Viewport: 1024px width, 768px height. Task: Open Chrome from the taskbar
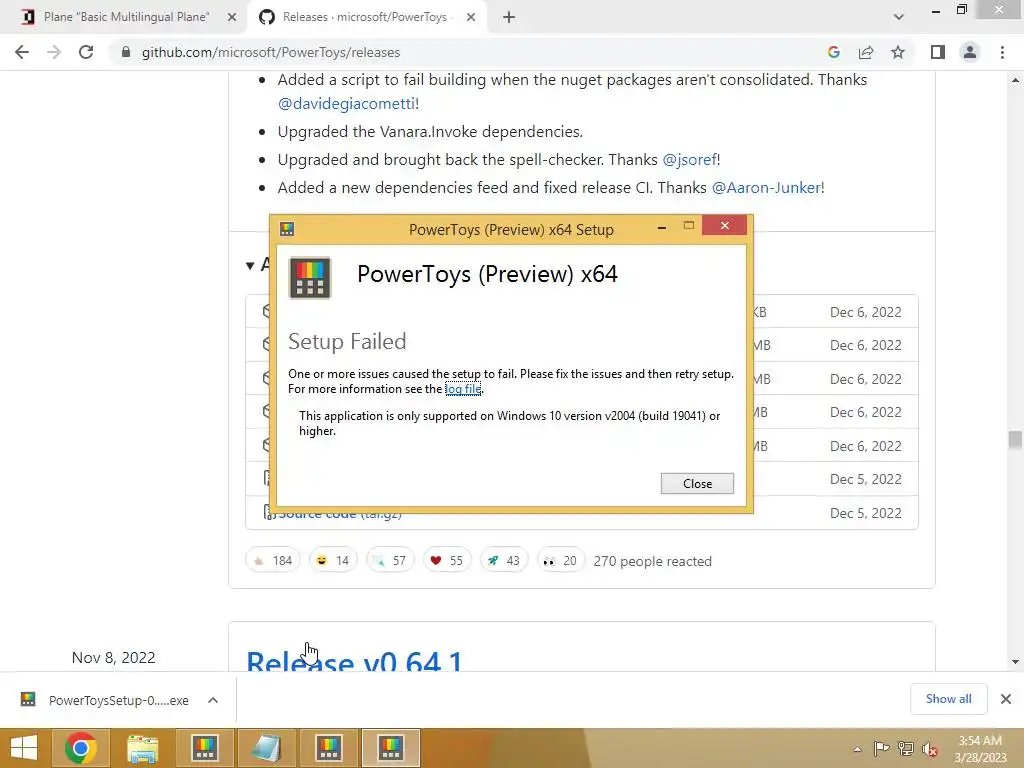coord(81,748)
